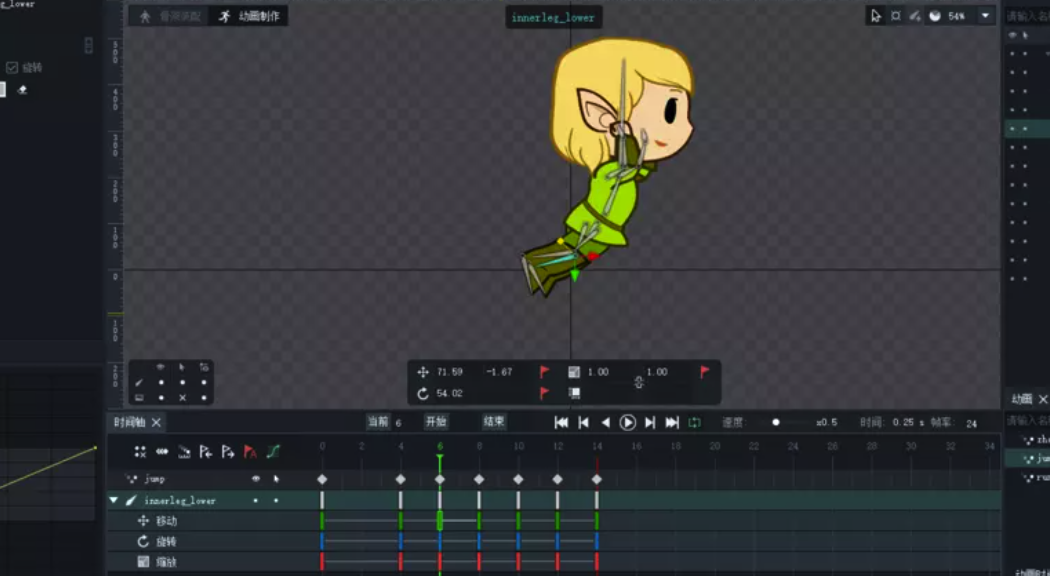Toggle the eye visibility column icon in jump row
The width and height of the screenshot is (1050, 576).
[x=256, y=479]
